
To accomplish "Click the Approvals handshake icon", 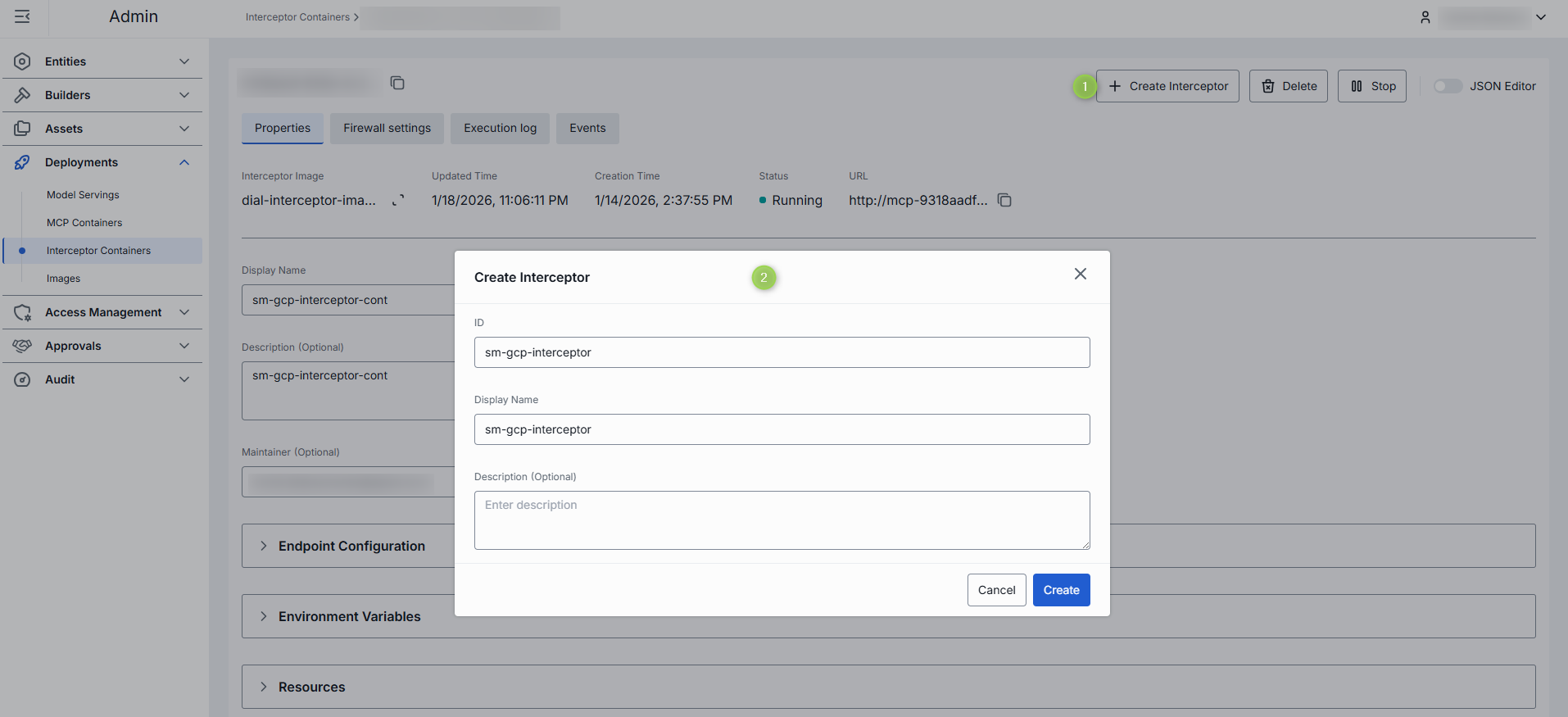I will 22,346.
